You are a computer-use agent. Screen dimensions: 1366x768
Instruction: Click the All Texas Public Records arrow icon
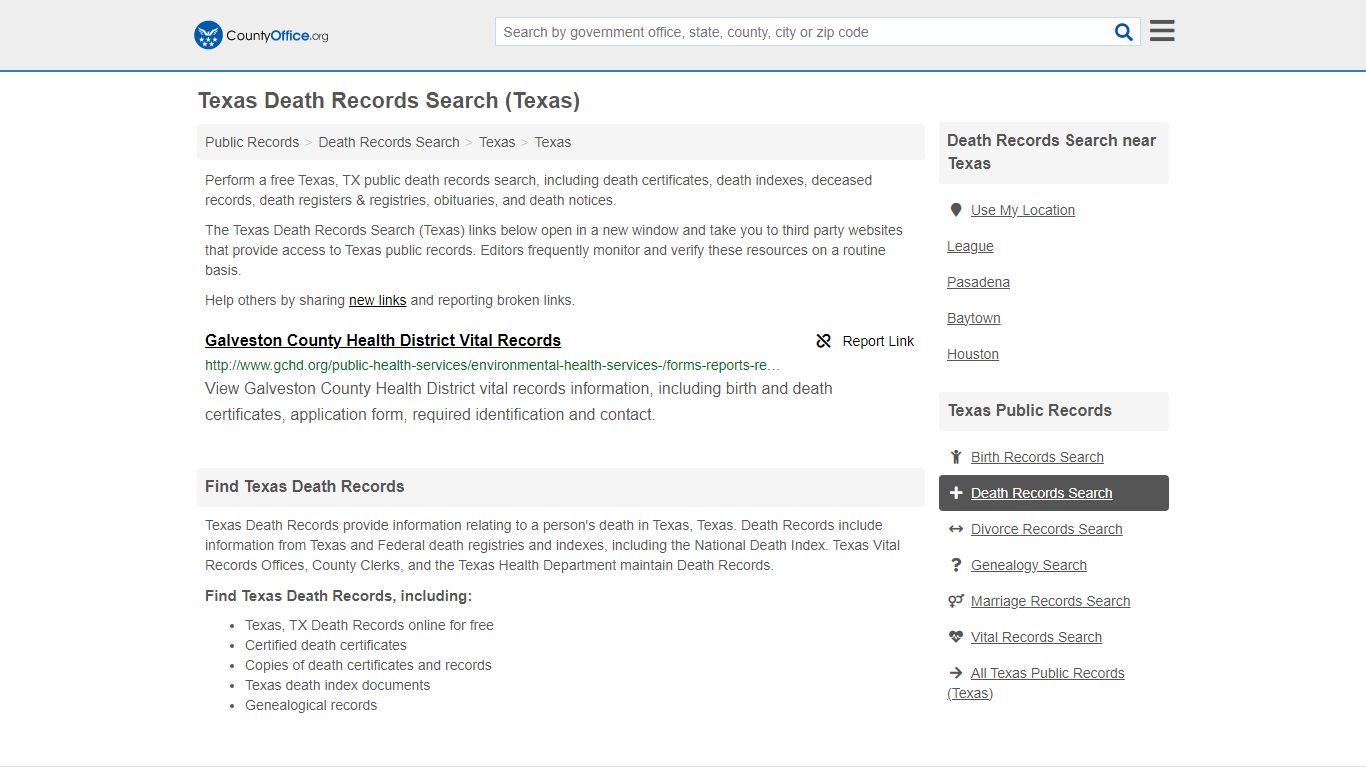956,673
